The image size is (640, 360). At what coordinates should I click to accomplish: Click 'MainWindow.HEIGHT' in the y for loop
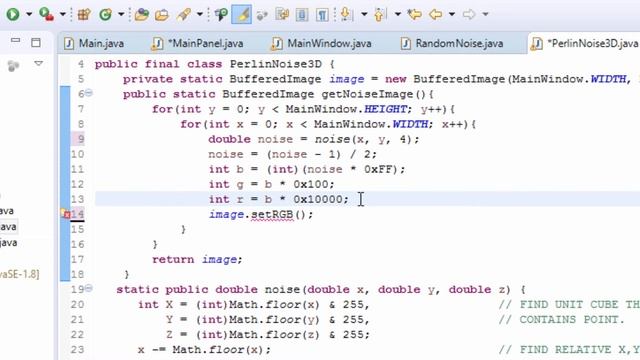pyautogui.click(x=346, y=109)
